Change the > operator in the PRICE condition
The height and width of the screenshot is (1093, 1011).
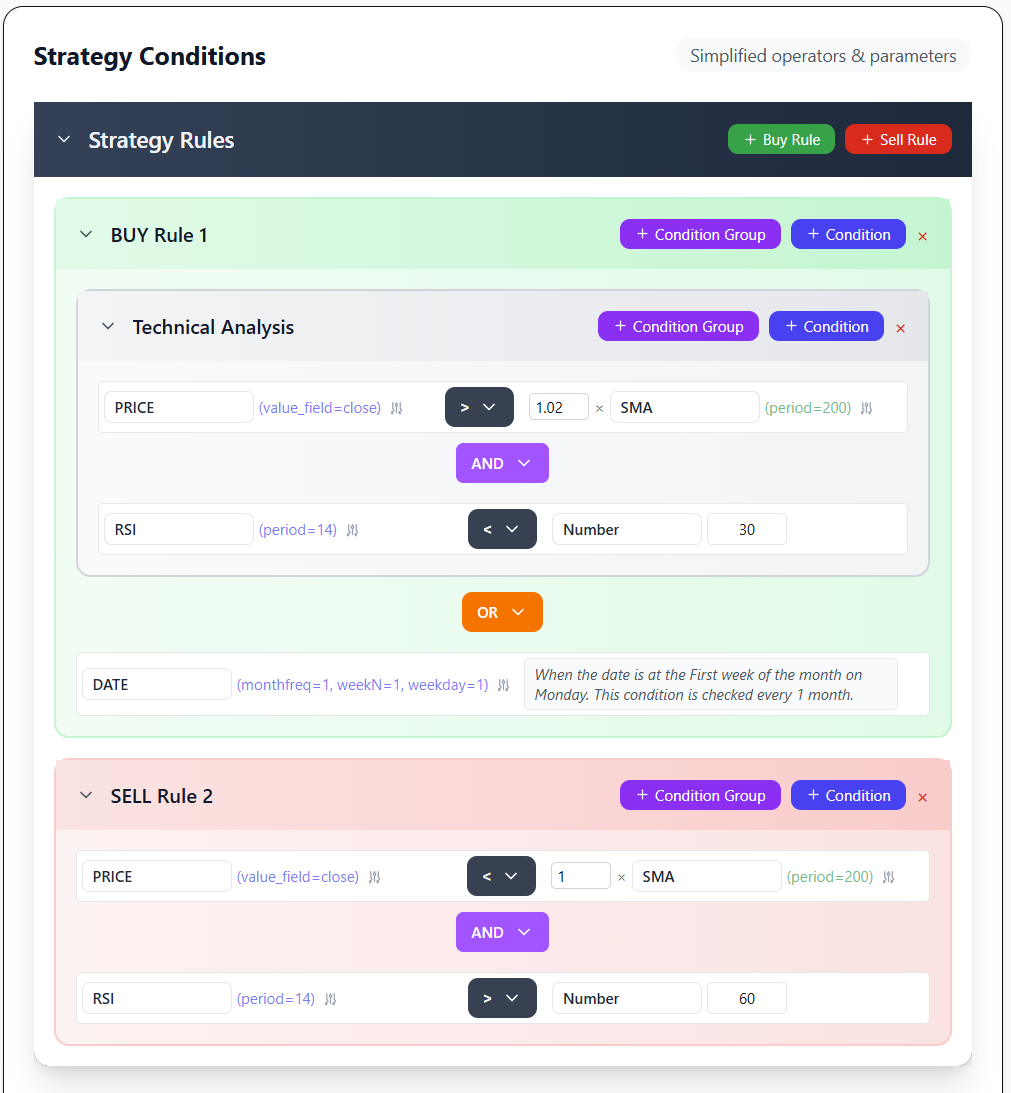(479, 407)
